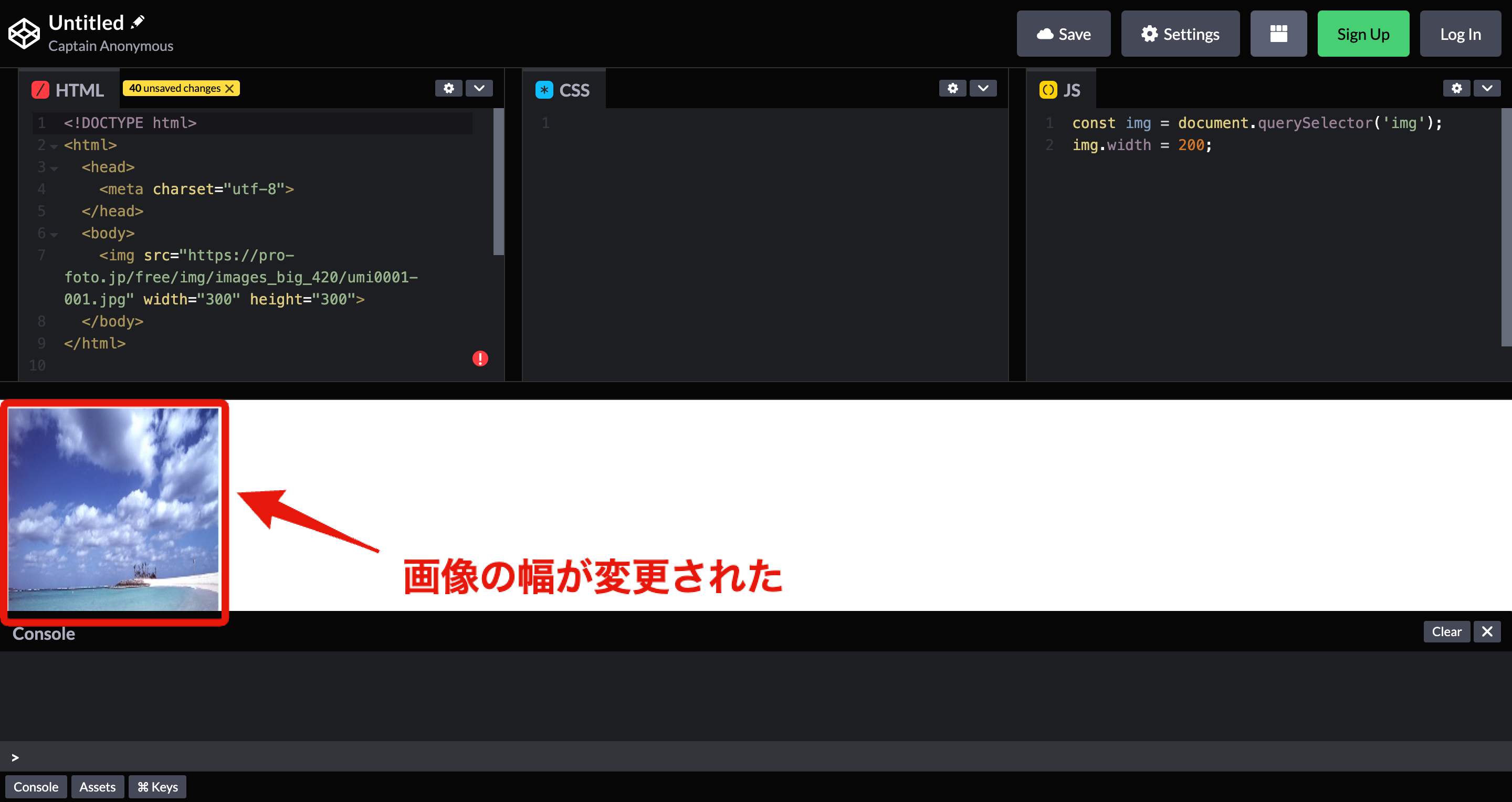Collapse the HTML editor via its chevron
The image size is (1512, 802).
pyautogui.click(x=479, y=88)
